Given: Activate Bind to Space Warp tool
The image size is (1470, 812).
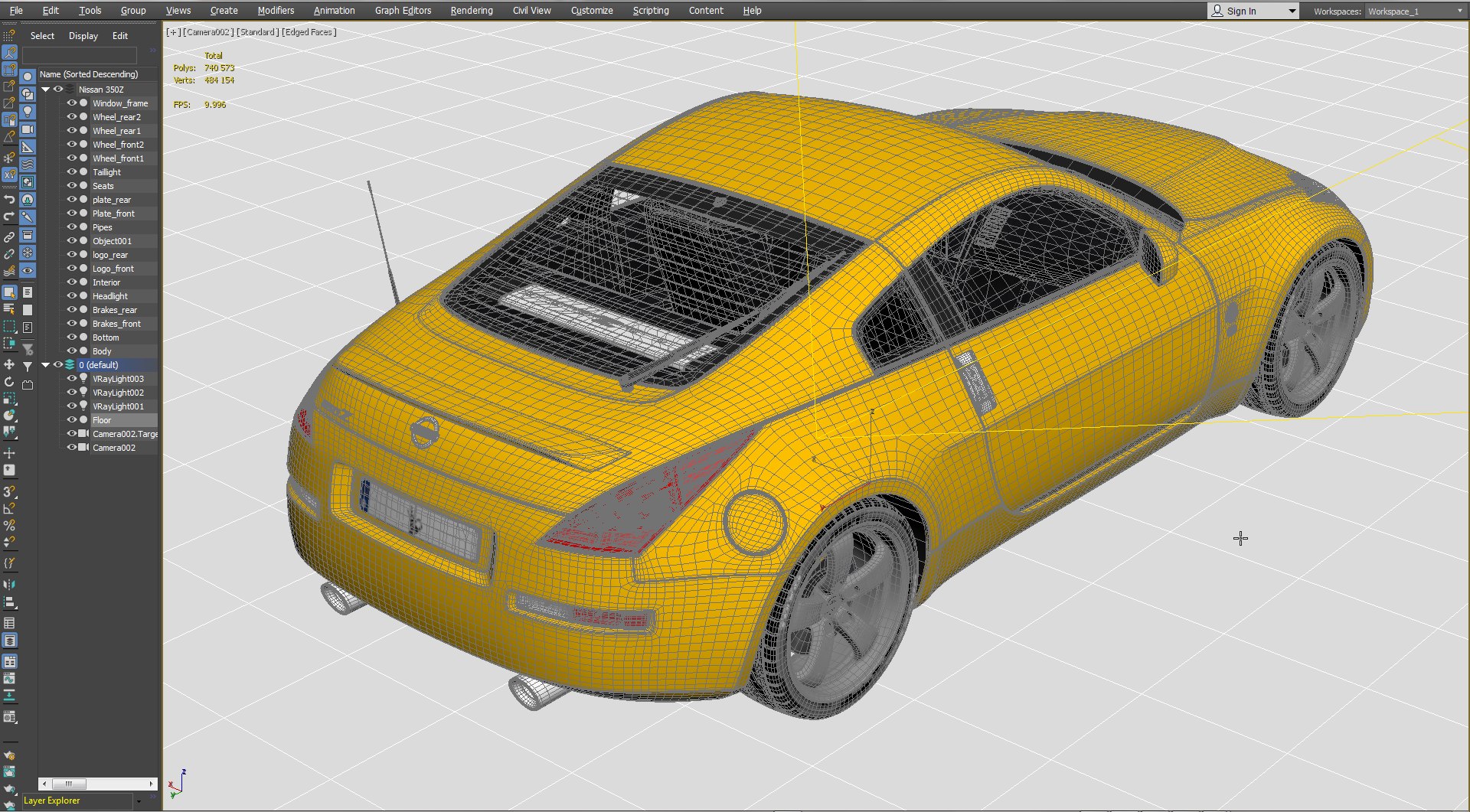Looking at the screenshot, I should (9, 271).
